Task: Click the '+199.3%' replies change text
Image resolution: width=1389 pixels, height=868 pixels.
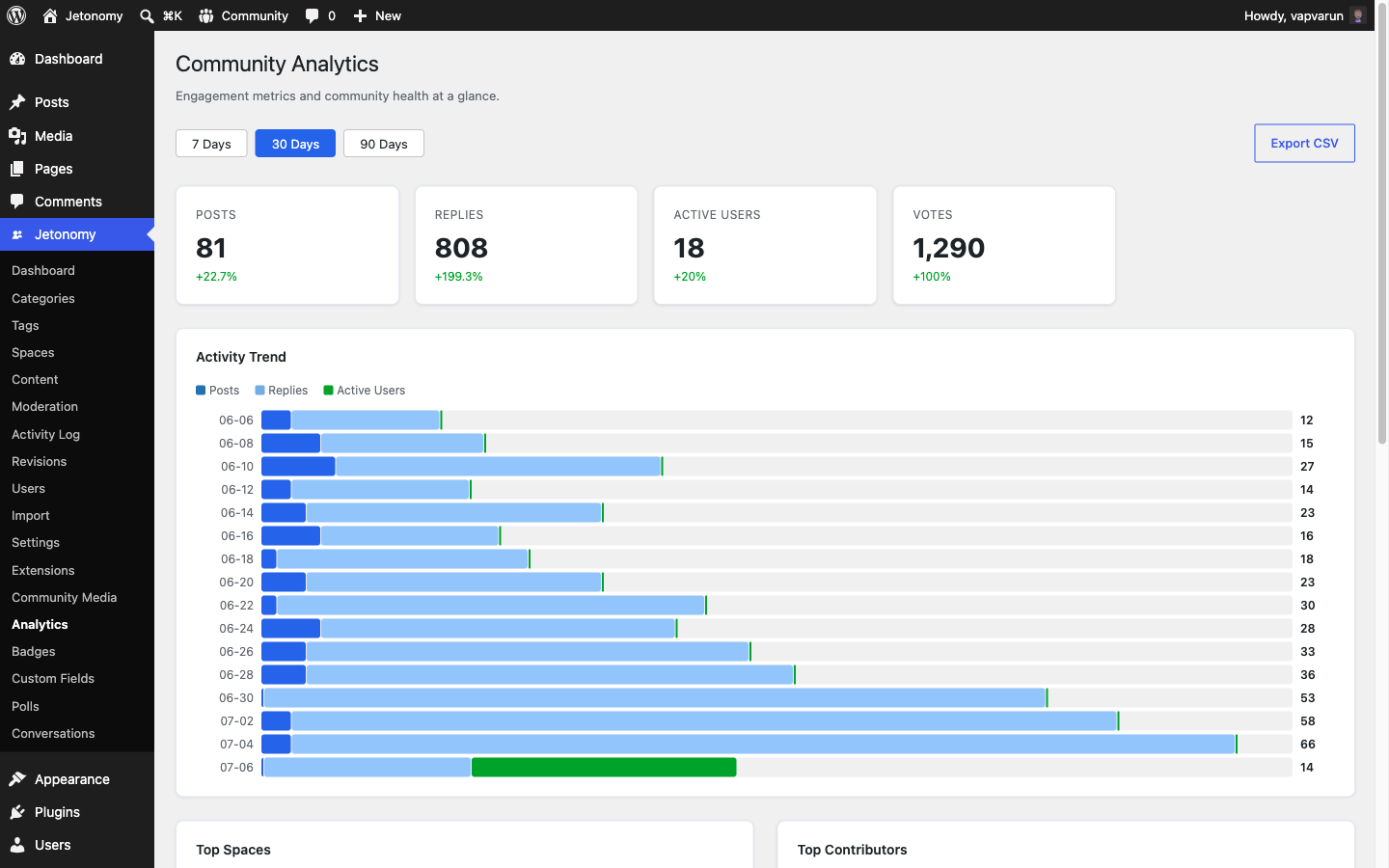Action: [x=459, y=277]
